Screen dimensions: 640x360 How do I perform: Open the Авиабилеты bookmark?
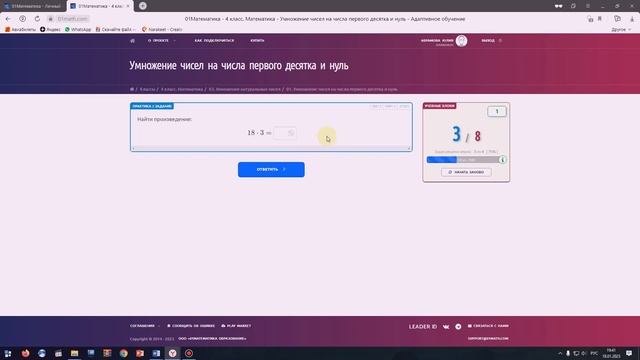click(x=20, y=29)
